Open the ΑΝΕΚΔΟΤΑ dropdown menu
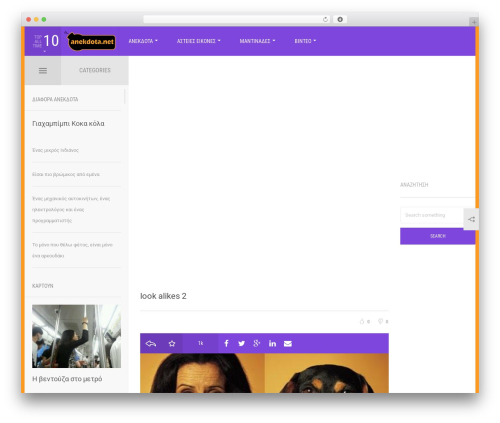Screen dimensions: 500x423 click(x=143, y=41)
